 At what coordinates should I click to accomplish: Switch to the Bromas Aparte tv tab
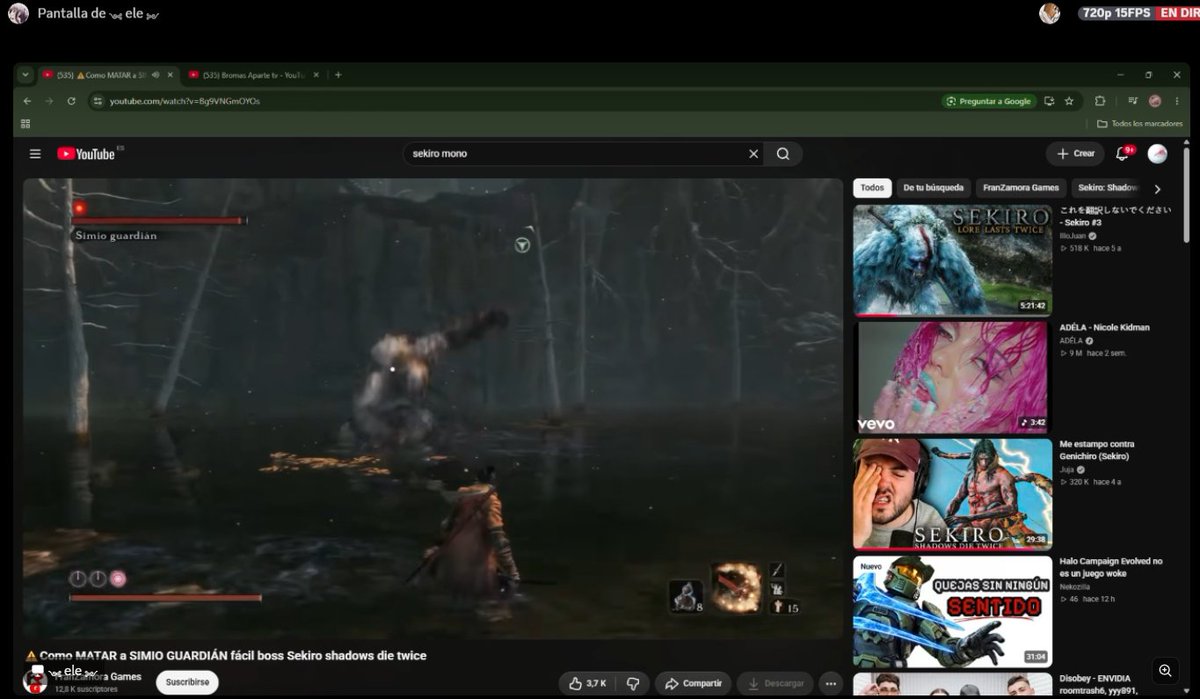(x=254, y=75)
